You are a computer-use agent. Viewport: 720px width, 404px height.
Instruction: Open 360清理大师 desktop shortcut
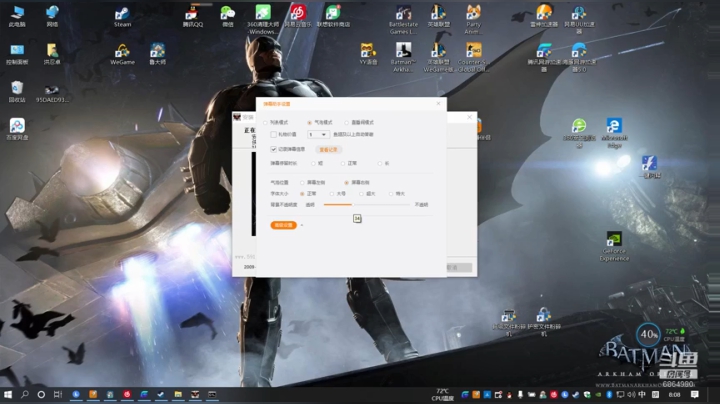(x=263, y=20)
